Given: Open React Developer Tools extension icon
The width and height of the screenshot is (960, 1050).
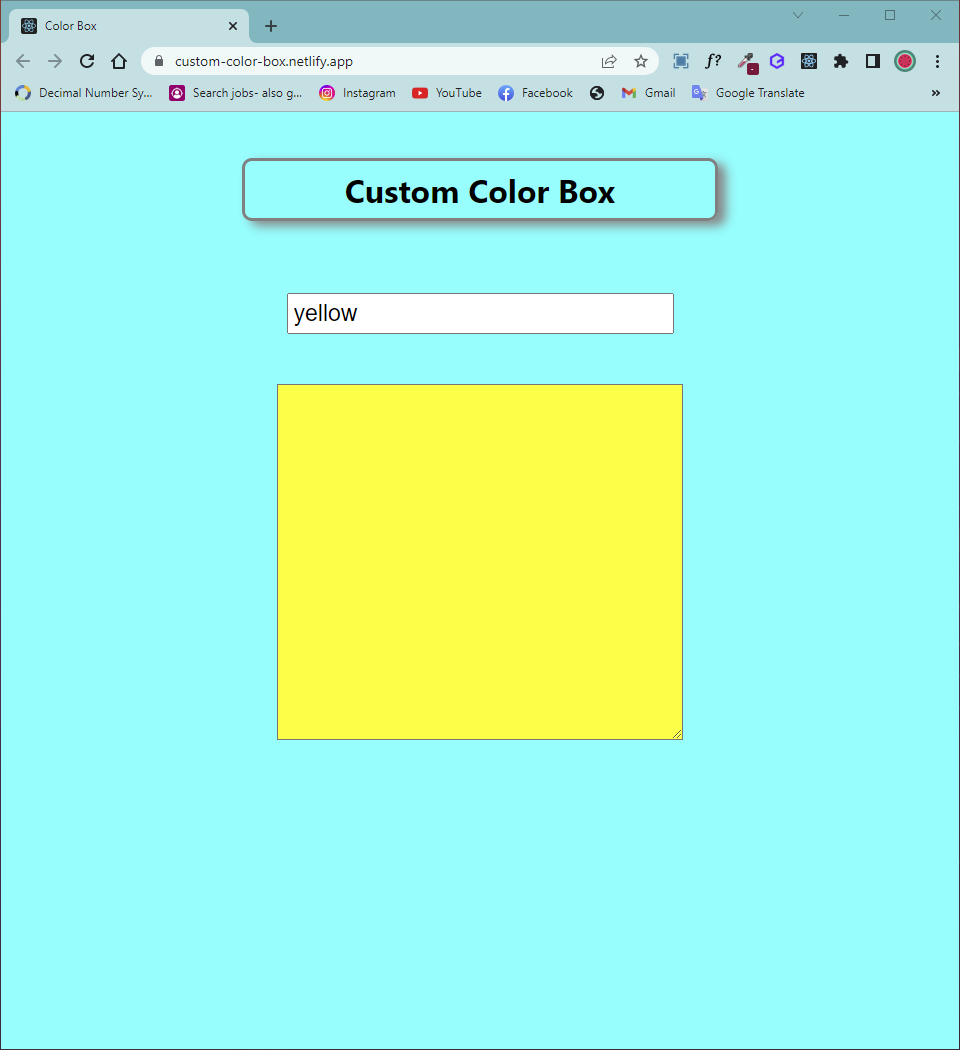Looking at the screenshot, I should point(809,62).
